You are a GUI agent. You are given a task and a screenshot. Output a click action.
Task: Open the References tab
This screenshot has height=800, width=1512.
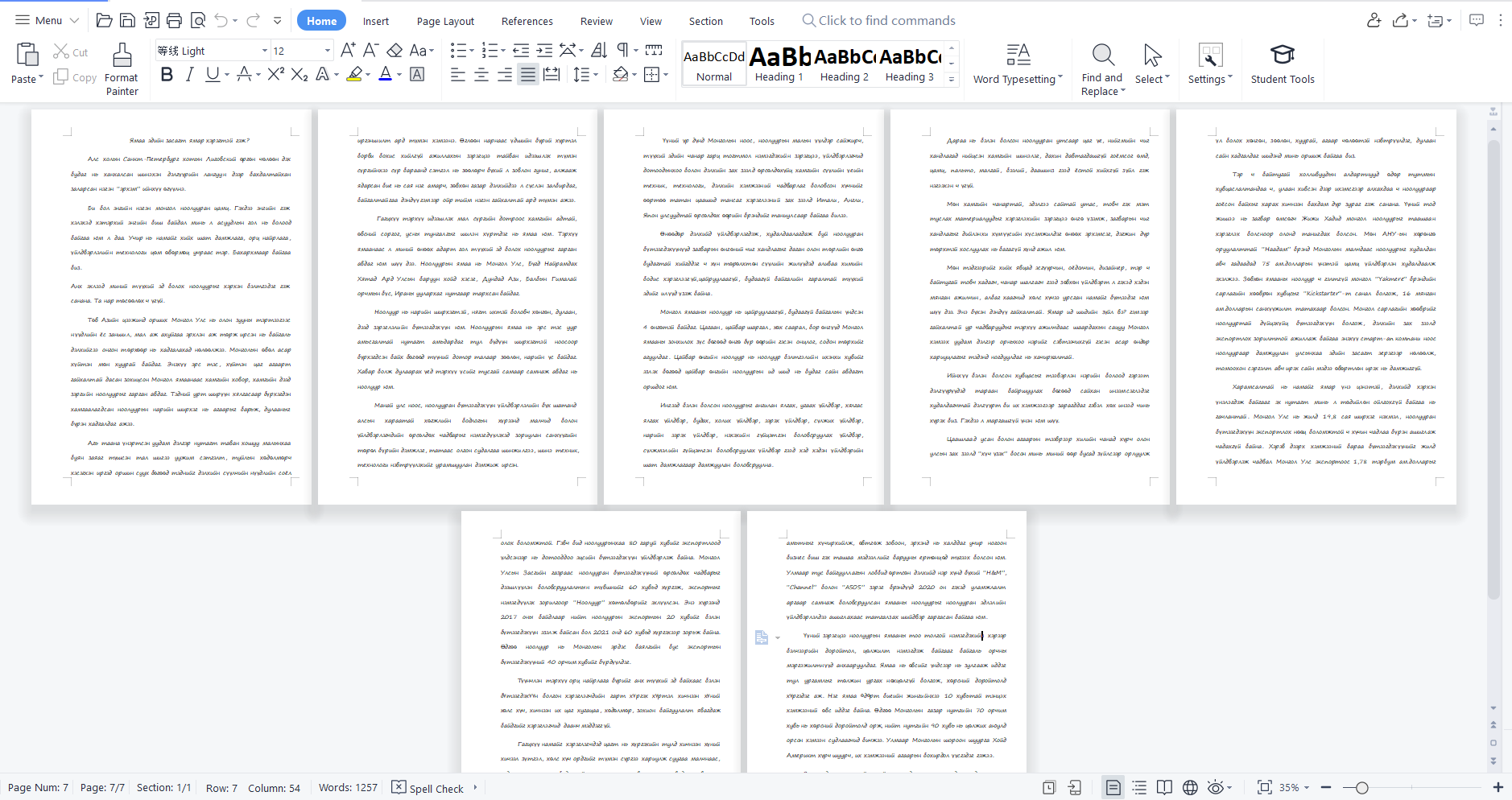click(x=527, y=21)
